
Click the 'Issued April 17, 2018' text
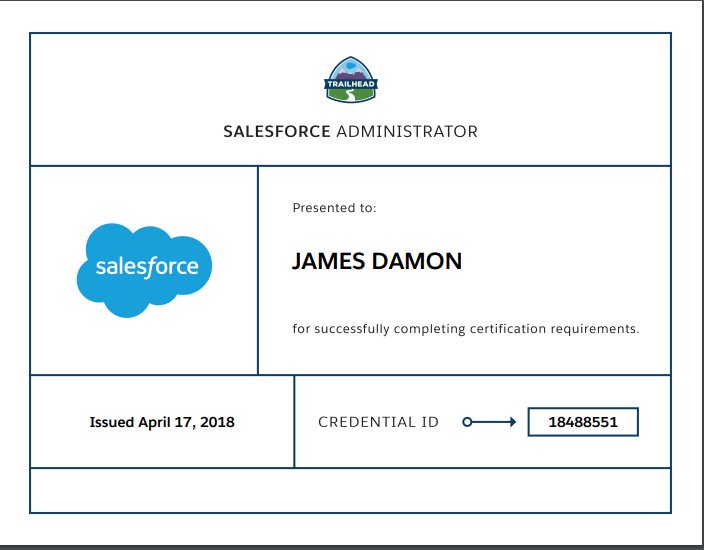coord(162,422)
